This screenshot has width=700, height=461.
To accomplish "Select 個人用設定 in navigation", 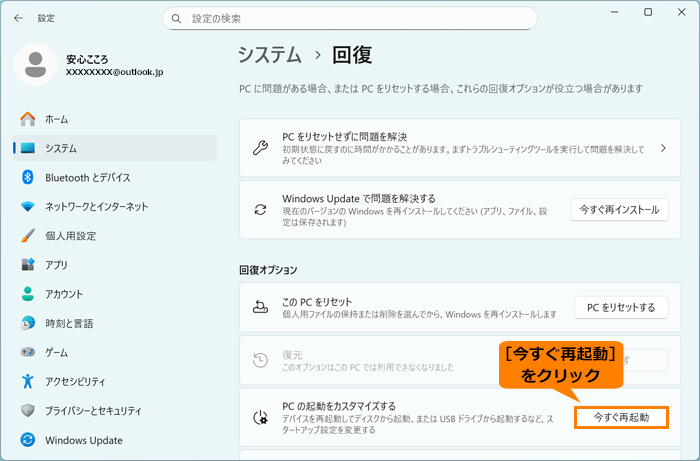I will pos(115,236).
